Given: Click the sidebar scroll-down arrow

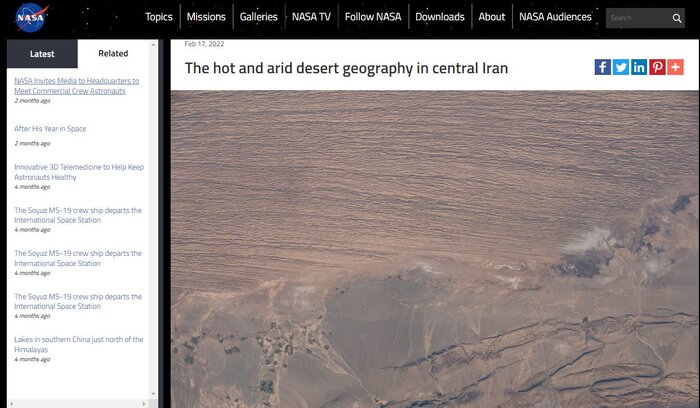Looking at the screenshot, I should [x=154, y=394].
